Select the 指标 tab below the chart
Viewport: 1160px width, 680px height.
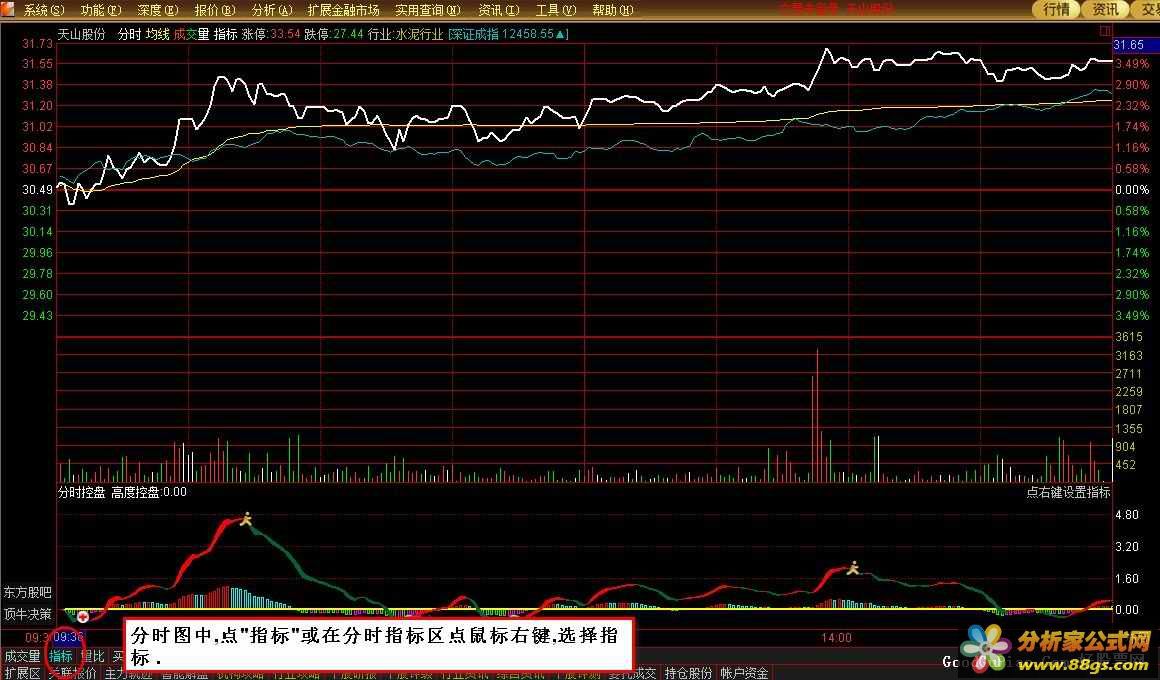click(61, 656)
